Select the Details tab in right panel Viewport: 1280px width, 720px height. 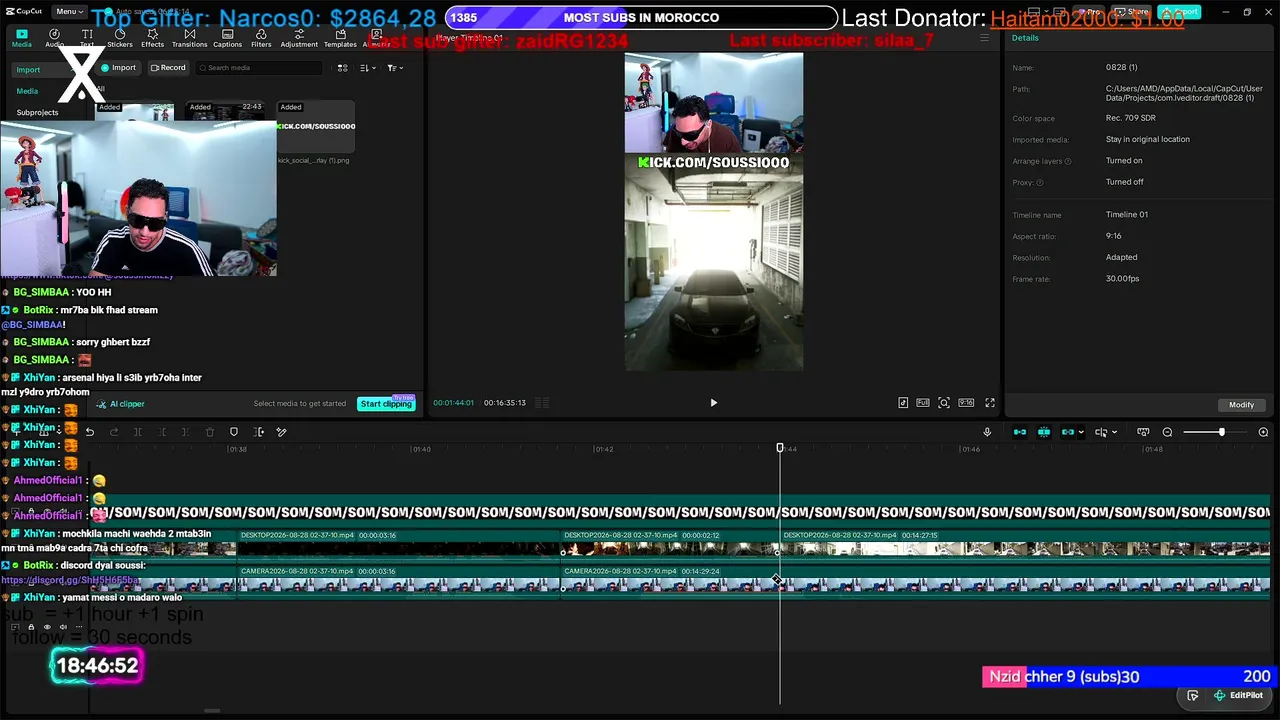(1025, 38)
